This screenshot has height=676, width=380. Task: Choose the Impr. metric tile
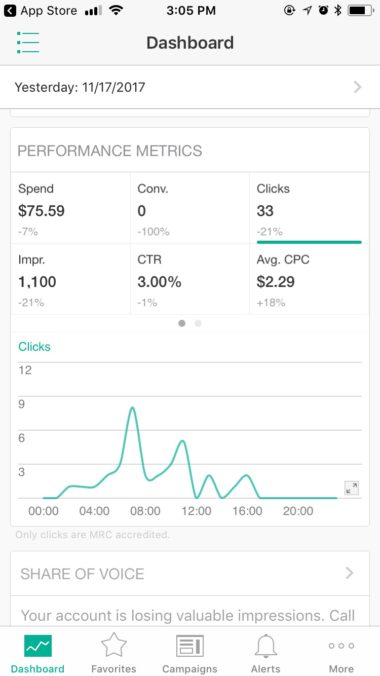71,279
